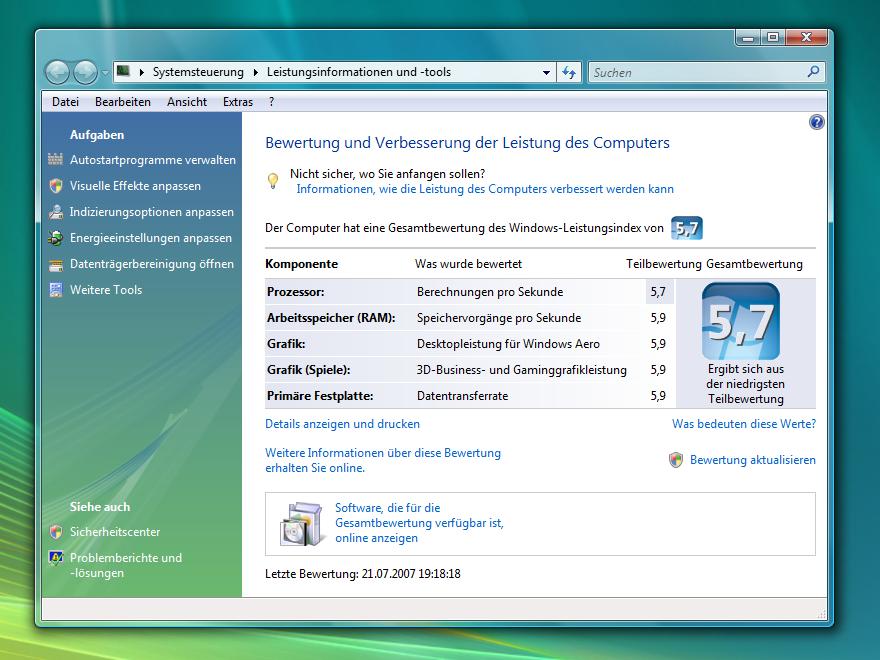Click the shield icon beside Visuelle Effekte
880x660 pixels.
(x=56, y=186)
